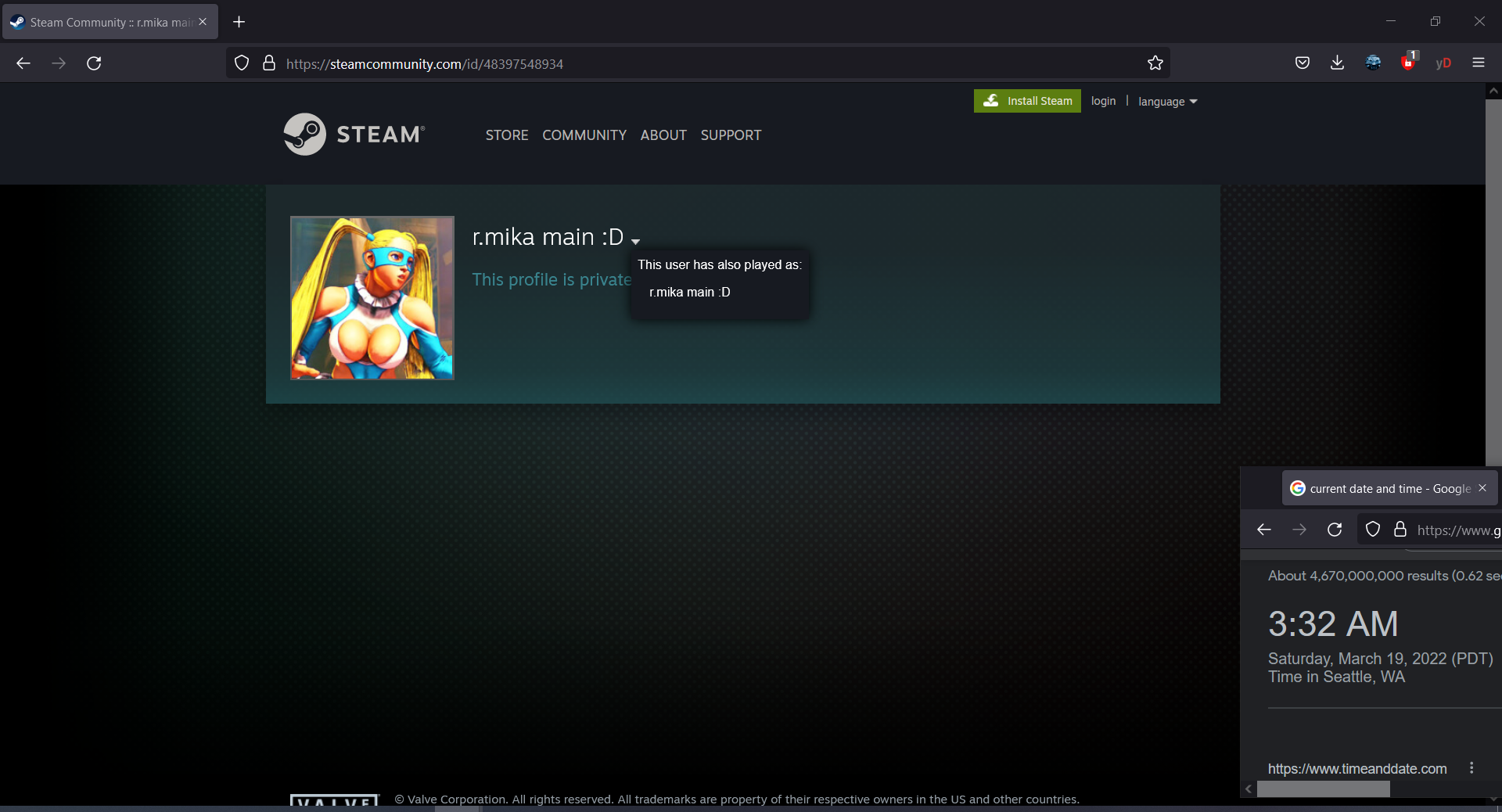Reload the Steam Community page

(94, 63)
